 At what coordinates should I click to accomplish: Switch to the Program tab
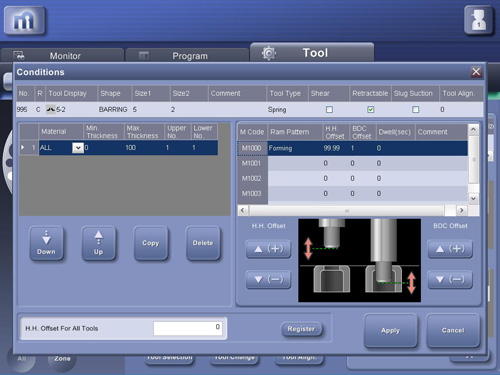click(x=187, y=55)
